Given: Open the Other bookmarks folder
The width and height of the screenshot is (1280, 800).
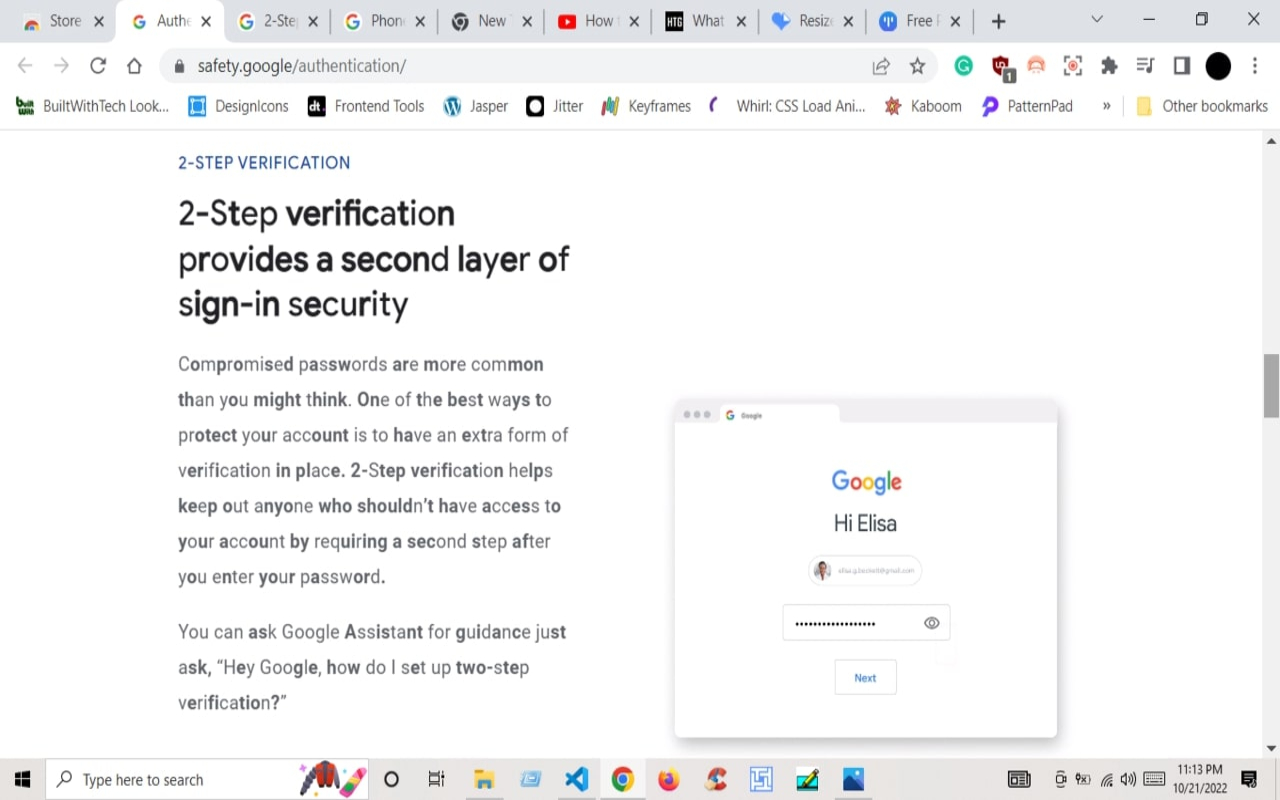Looking at the screenshot, I should tap(1201, 106).
